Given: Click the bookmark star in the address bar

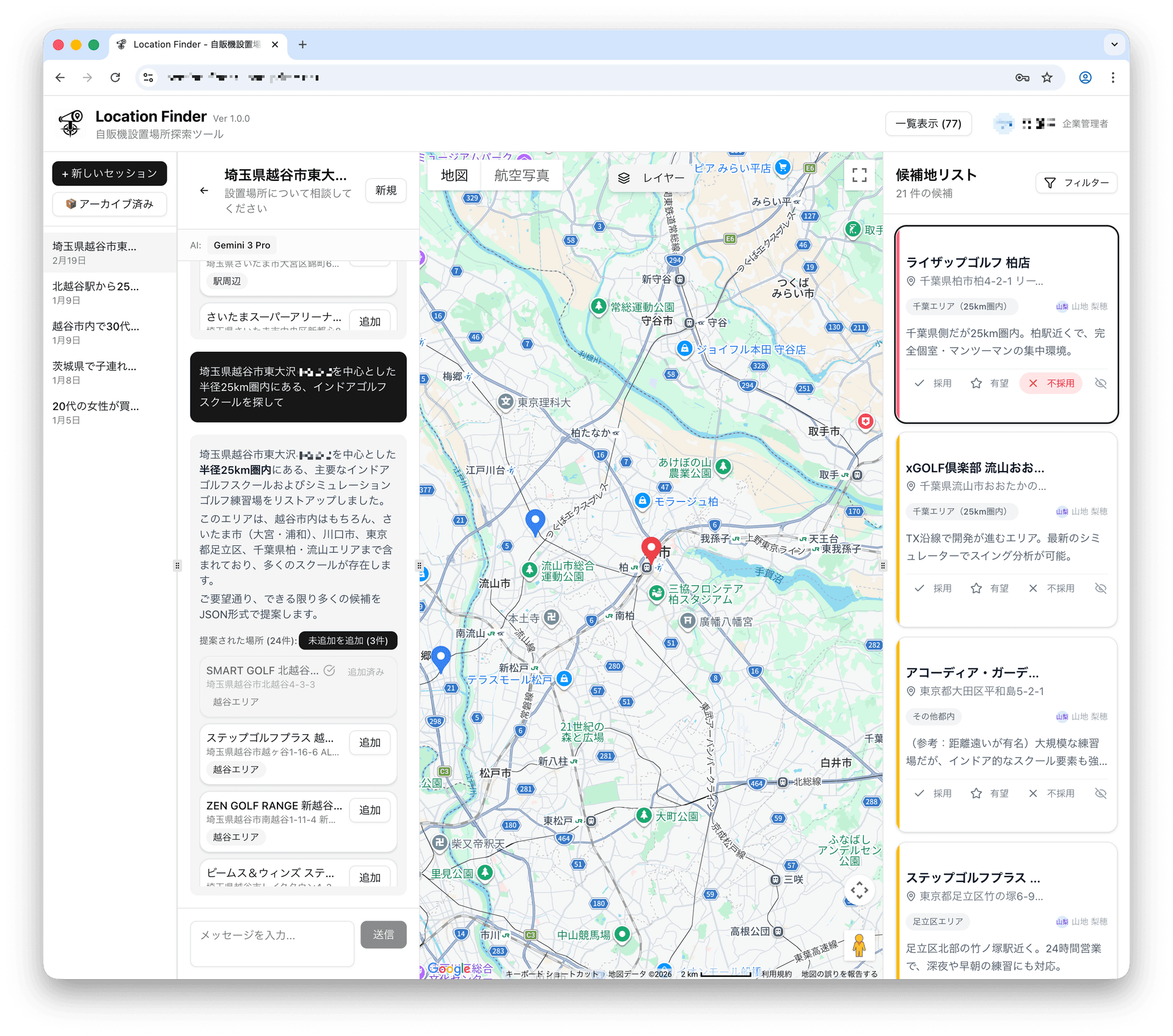Looking at the screenshot, I should click(1047, 78).
